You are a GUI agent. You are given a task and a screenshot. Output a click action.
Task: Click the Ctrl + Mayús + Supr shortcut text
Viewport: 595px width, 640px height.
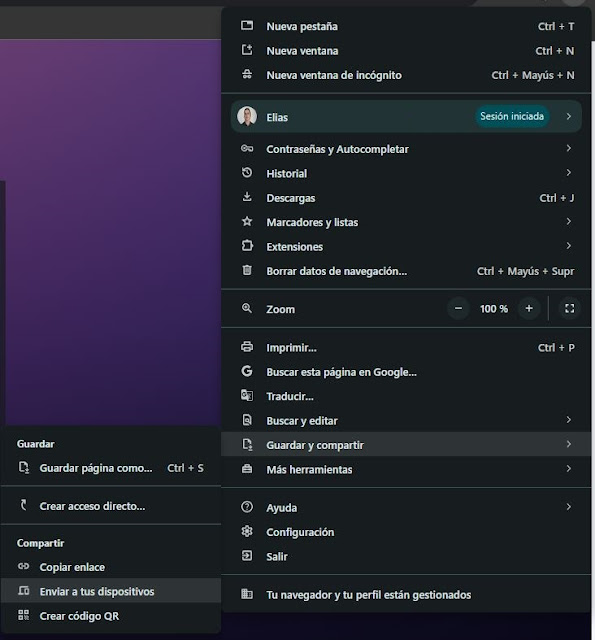click(x=525, y=271)
